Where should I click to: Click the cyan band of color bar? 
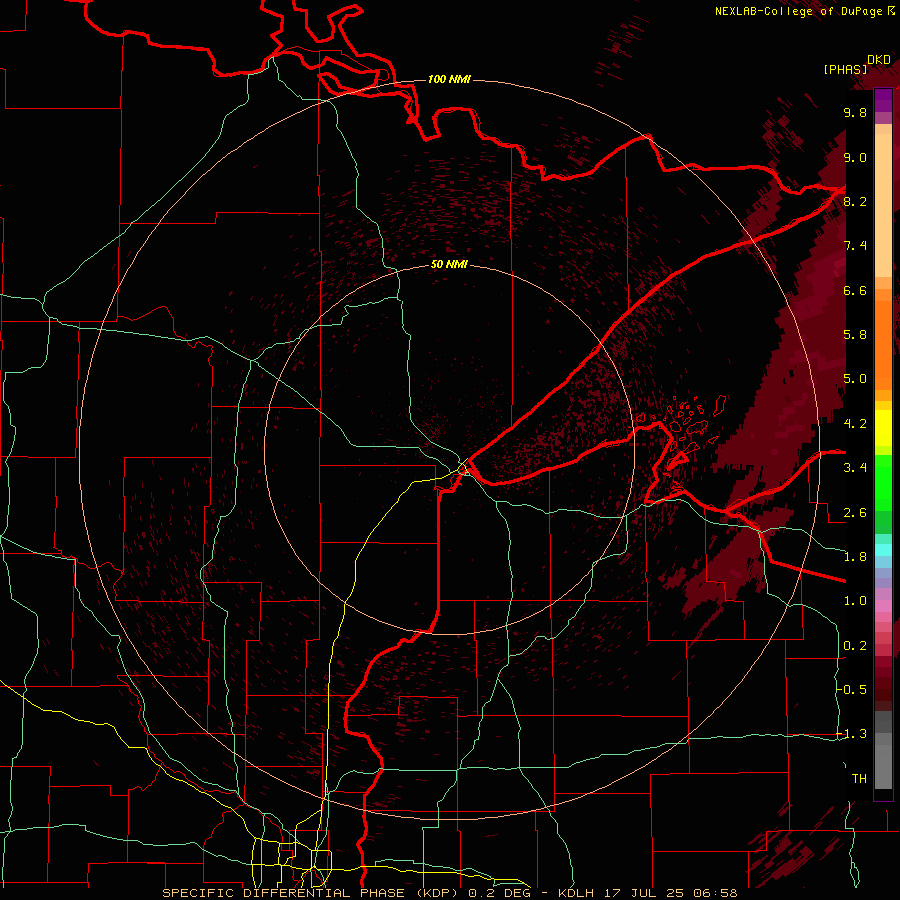[x=883, y=550]
